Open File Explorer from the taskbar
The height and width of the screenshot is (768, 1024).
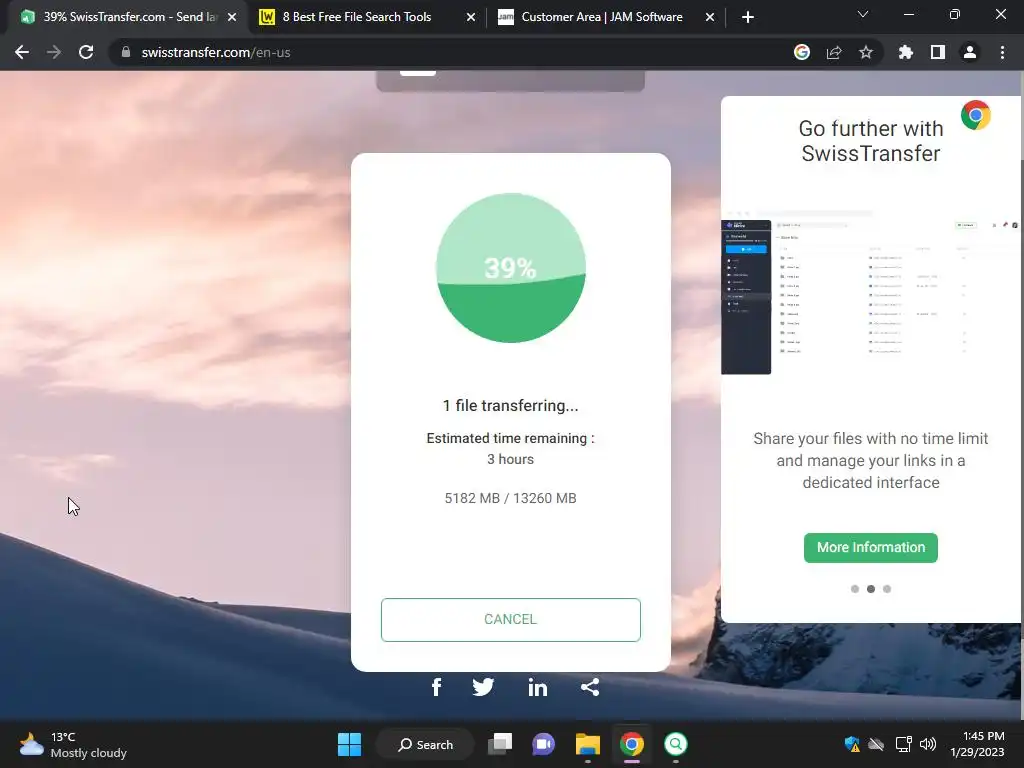pos(587,744)
